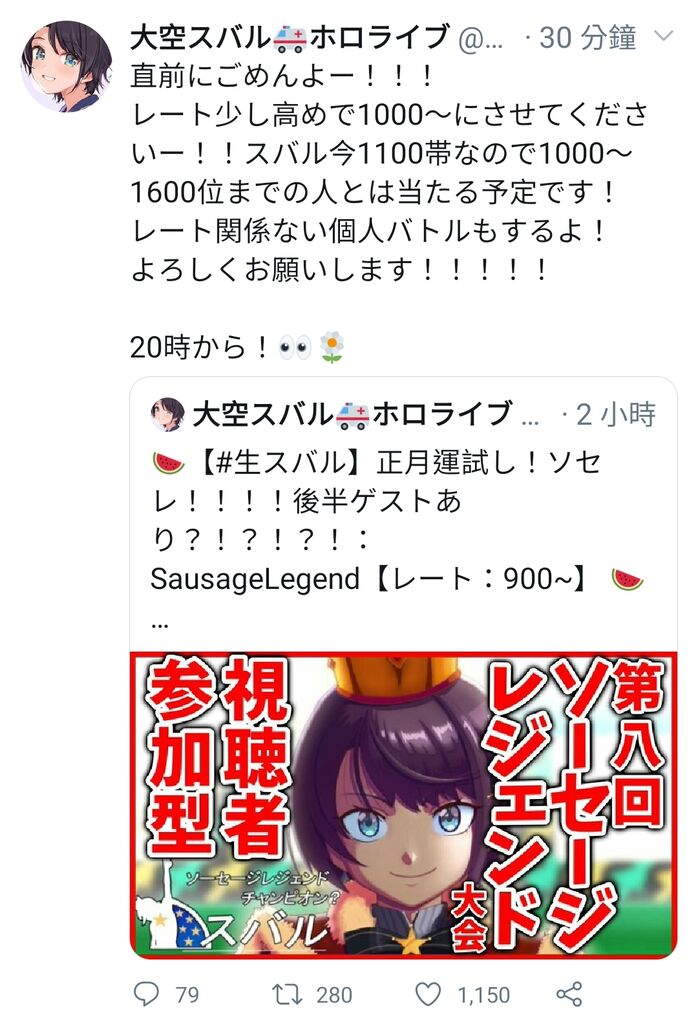Click the 2 小時 quoted tweet timestamp
Screen dimensions: 698x1024
tap(616, 414)
